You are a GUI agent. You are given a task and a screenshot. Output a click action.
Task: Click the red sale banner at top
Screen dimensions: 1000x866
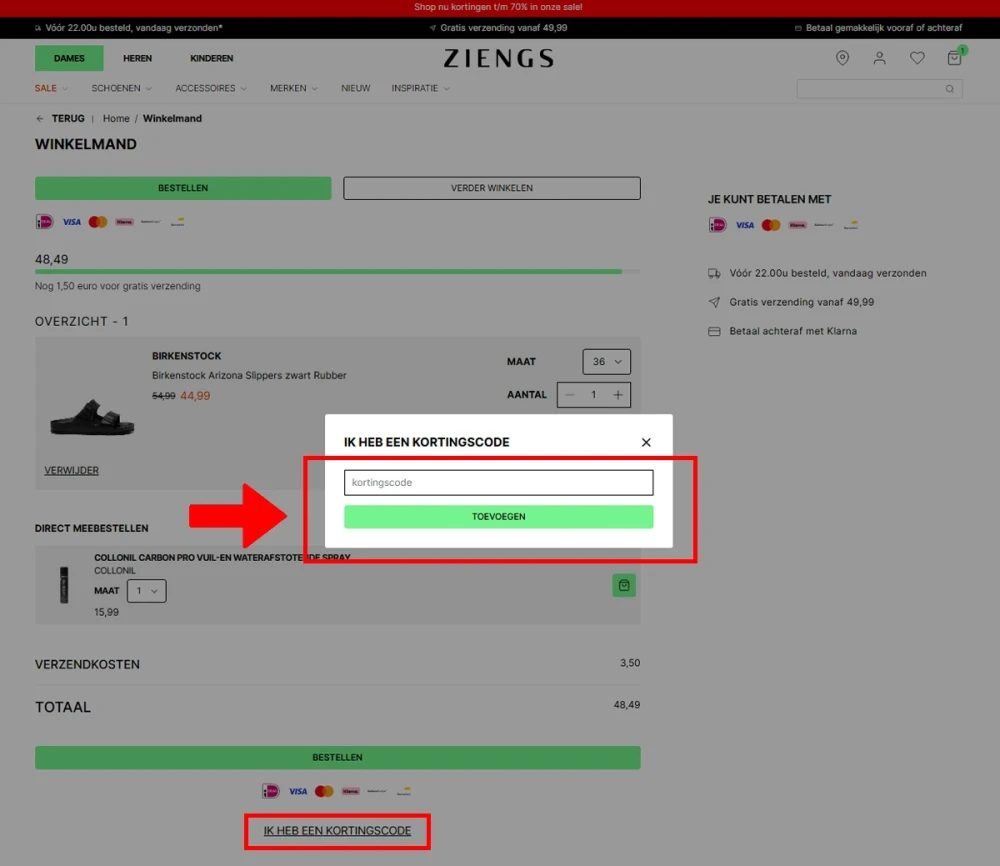point(499,8)
